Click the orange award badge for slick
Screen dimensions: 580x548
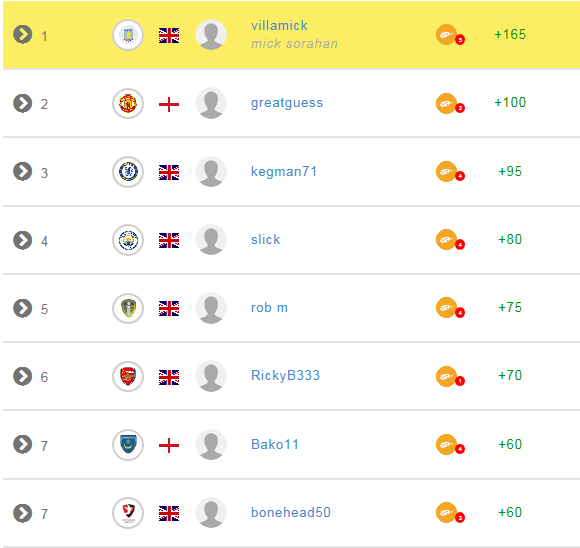point(450,240)
